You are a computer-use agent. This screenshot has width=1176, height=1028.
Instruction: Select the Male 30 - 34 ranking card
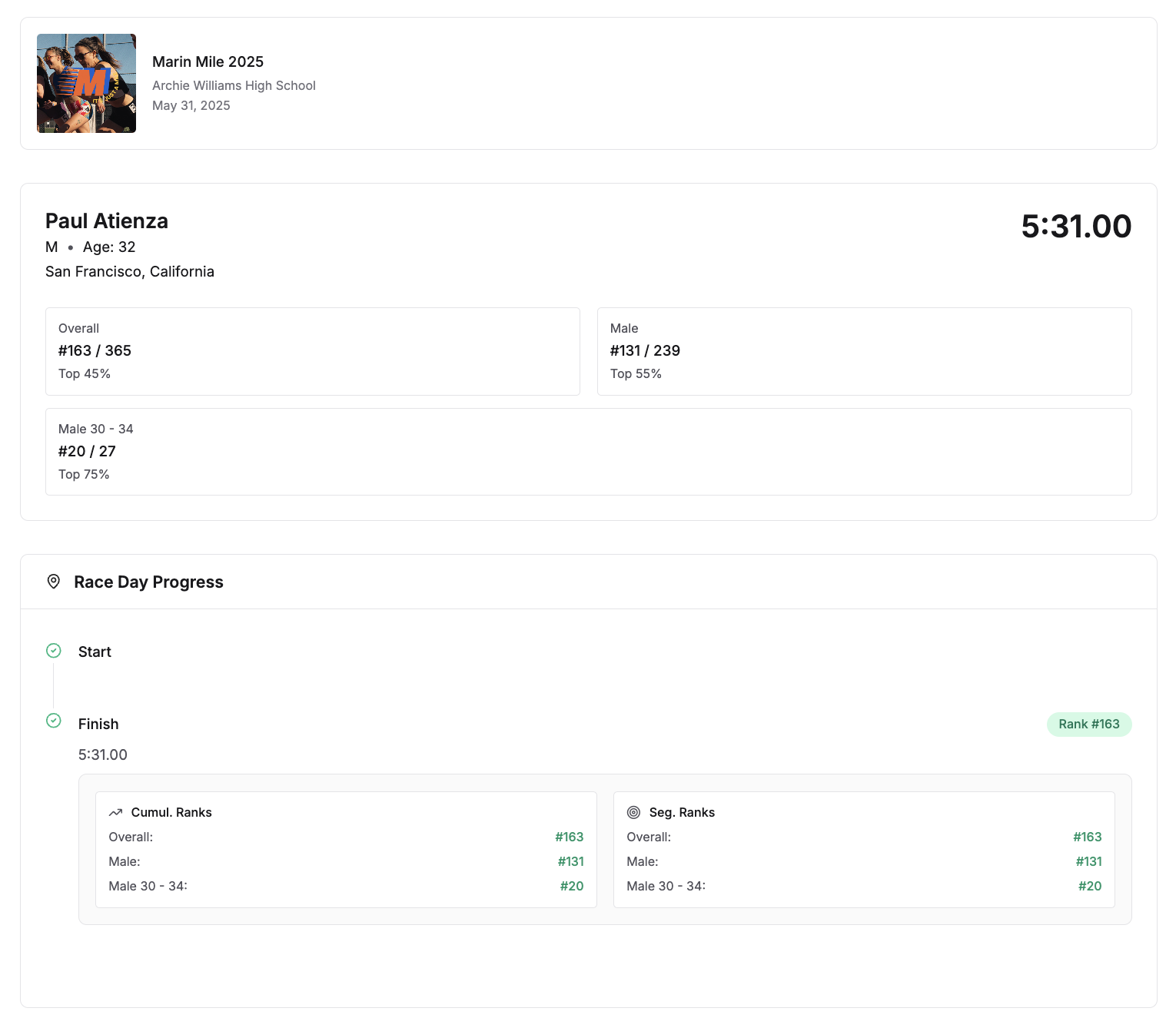[588, 452]
